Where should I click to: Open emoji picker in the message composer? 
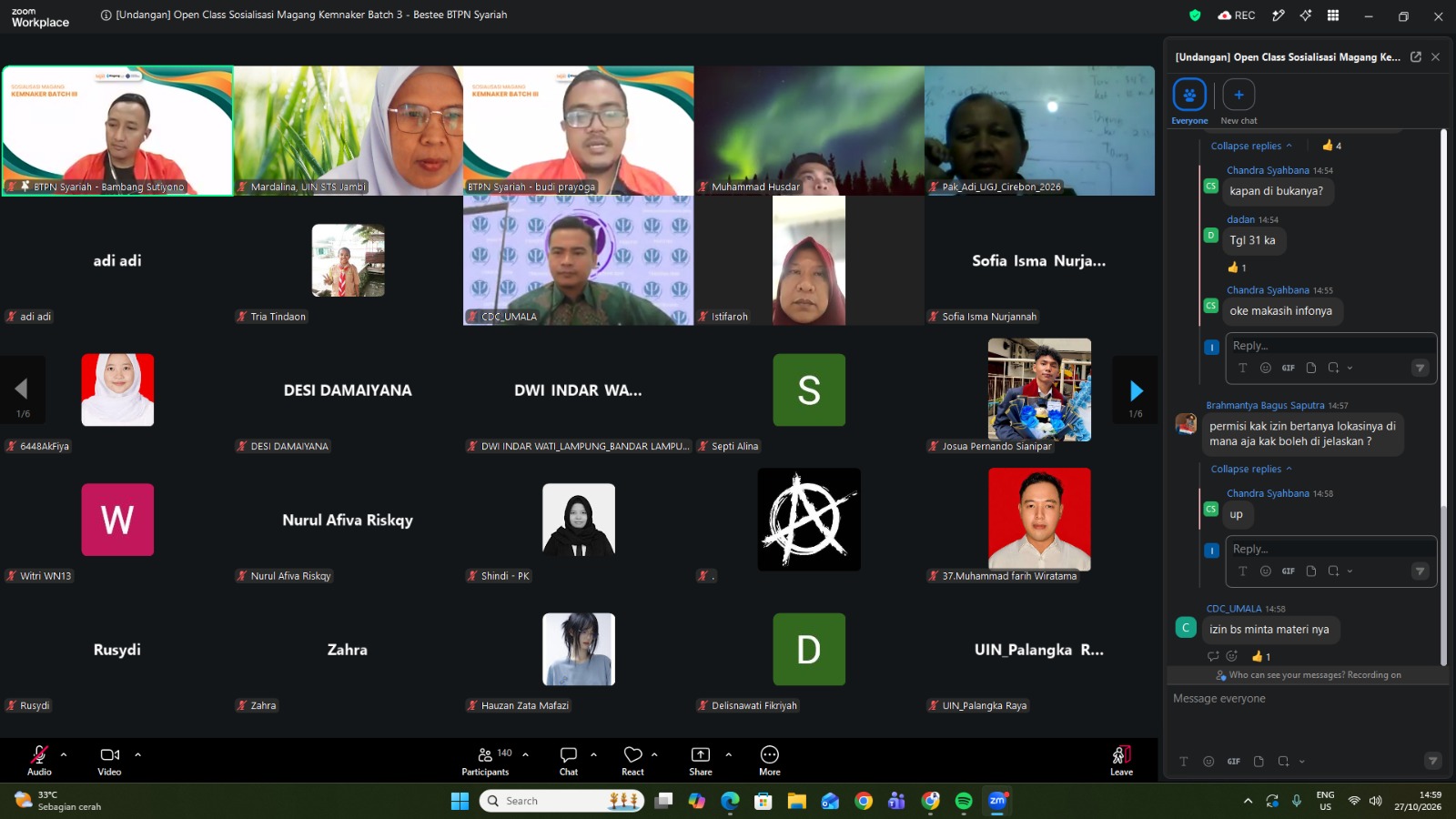pyautogui.click(x=1208, y=762)
